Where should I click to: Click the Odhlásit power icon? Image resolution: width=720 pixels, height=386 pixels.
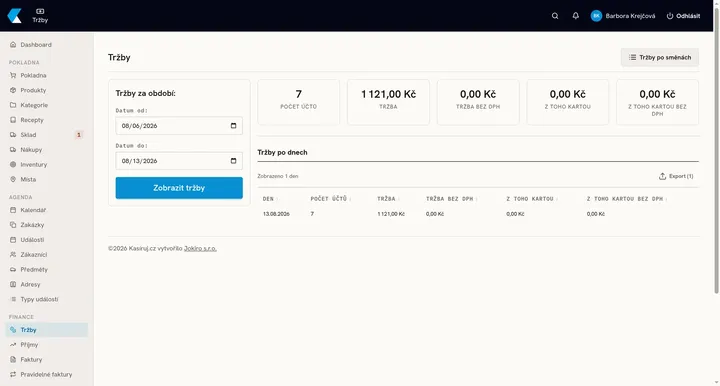pos(670,16)
